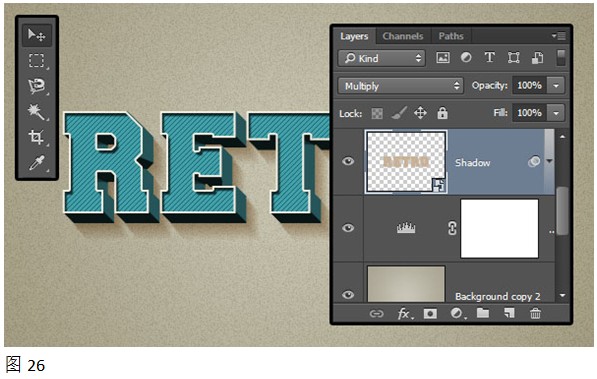Lock transparent pixels
Viewport: 597px width, 379px height.
[x=377, y=114]
